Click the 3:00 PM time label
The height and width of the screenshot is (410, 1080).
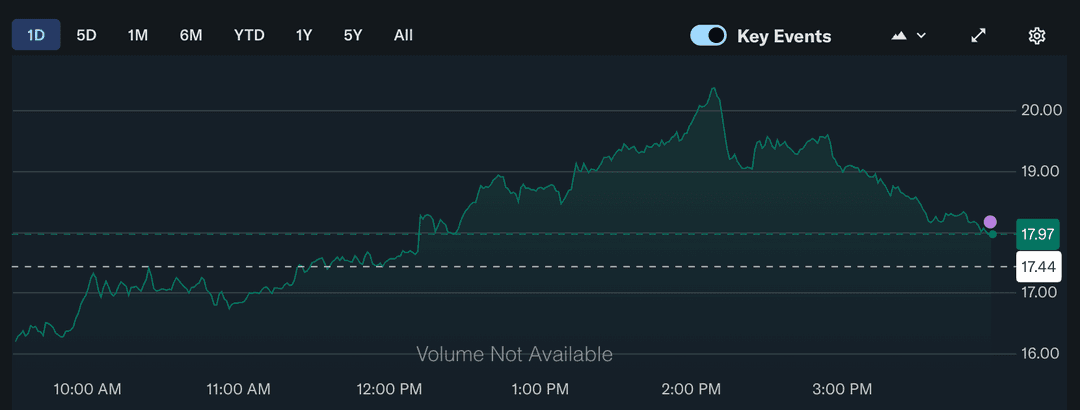(842, 389)
